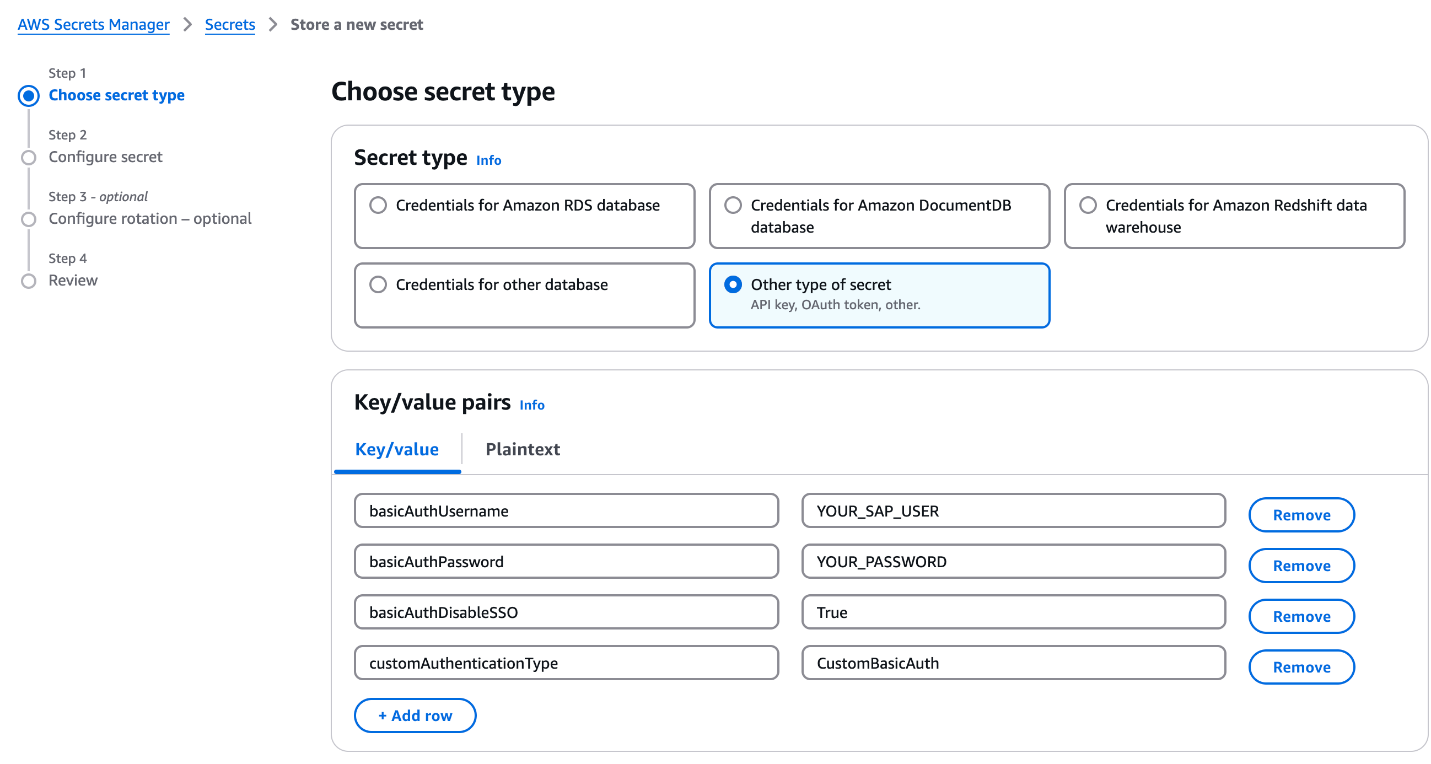Focus the YOUR_PASSWORD value field
This screenshot has width=1431, height=764.
point(1013,562)
